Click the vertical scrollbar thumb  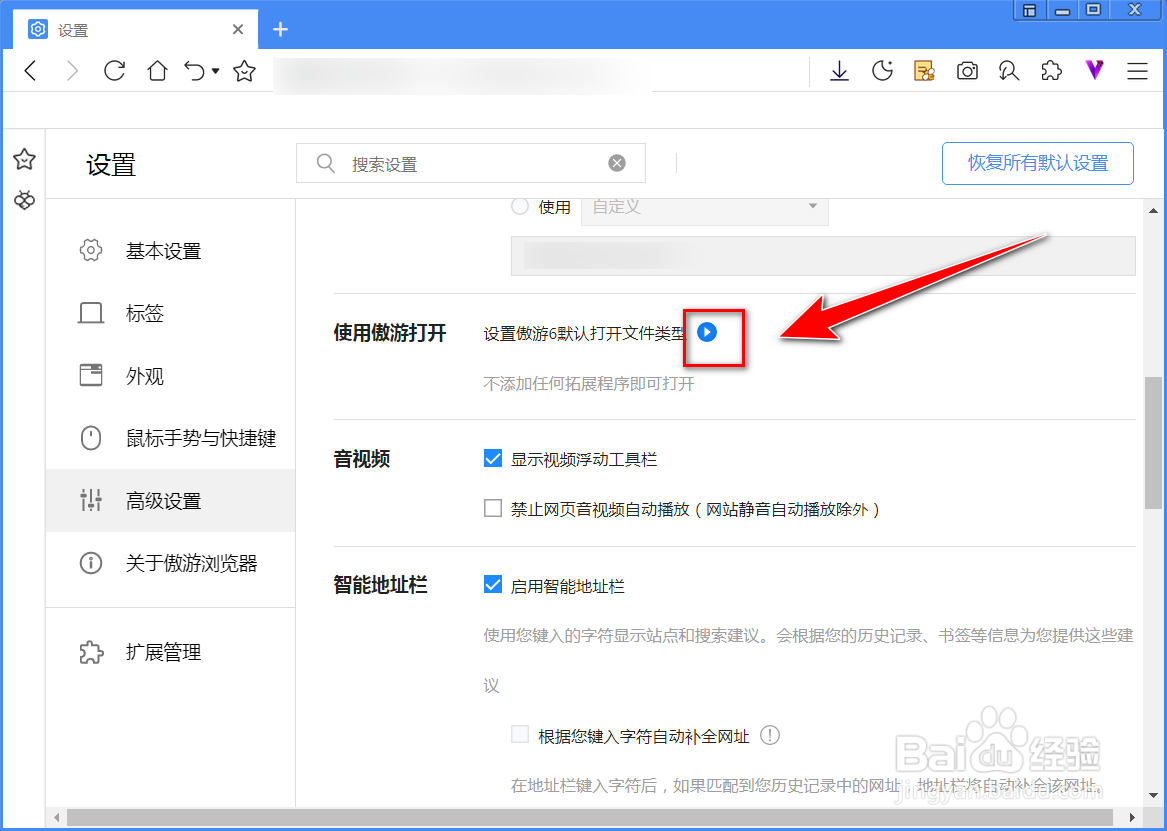coord(1153,443)
